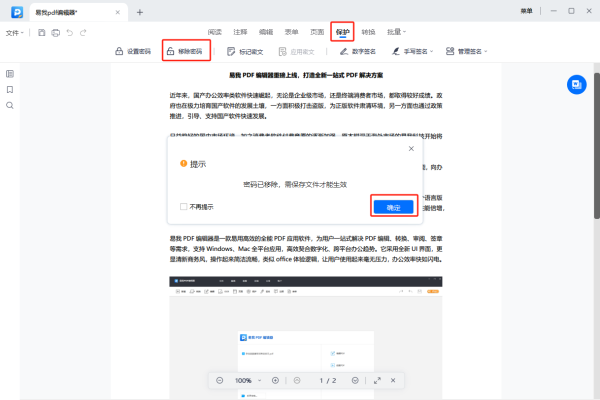Image resolution: width=600 pixels, height=400 pixels.
Task: Zoom out using the minus icon
Action: click(x=220, y=381)
